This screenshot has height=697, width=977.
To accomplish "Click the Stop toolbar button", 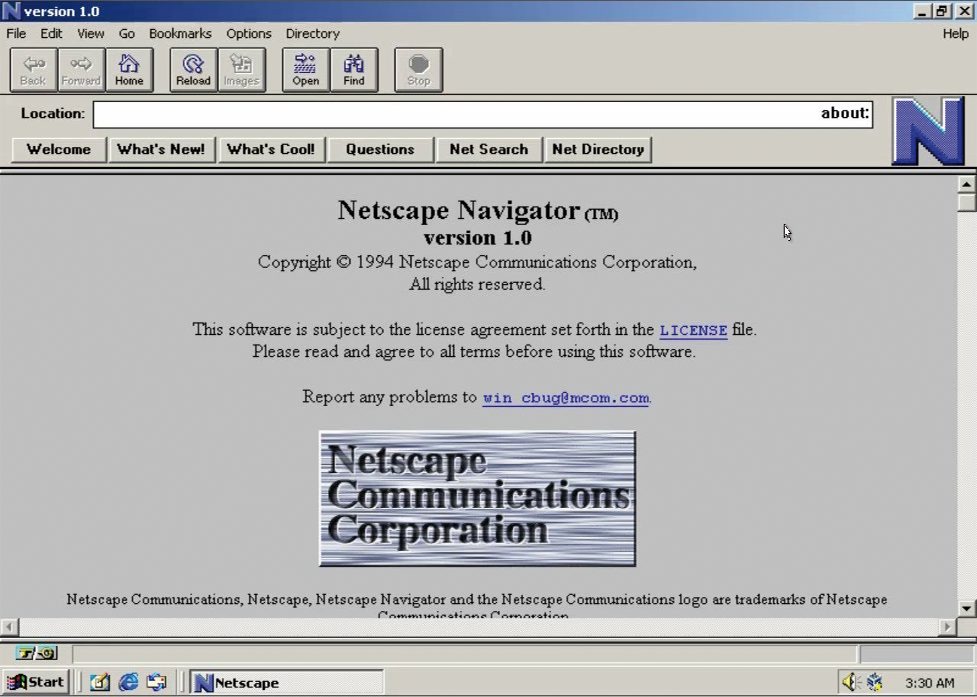I will click(419, 70).
